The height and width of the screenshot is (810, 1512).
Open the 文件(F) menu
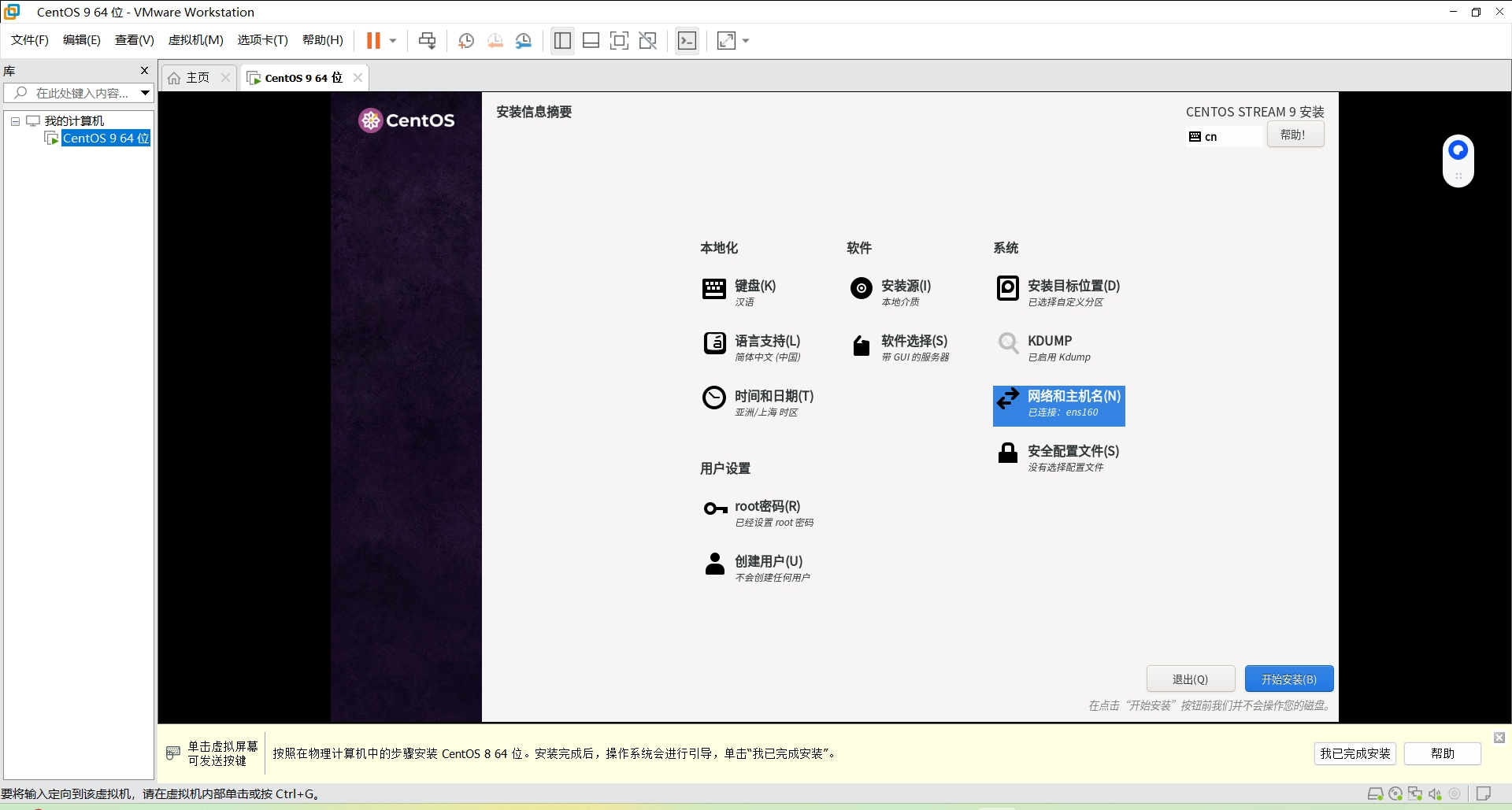[30, 40]
